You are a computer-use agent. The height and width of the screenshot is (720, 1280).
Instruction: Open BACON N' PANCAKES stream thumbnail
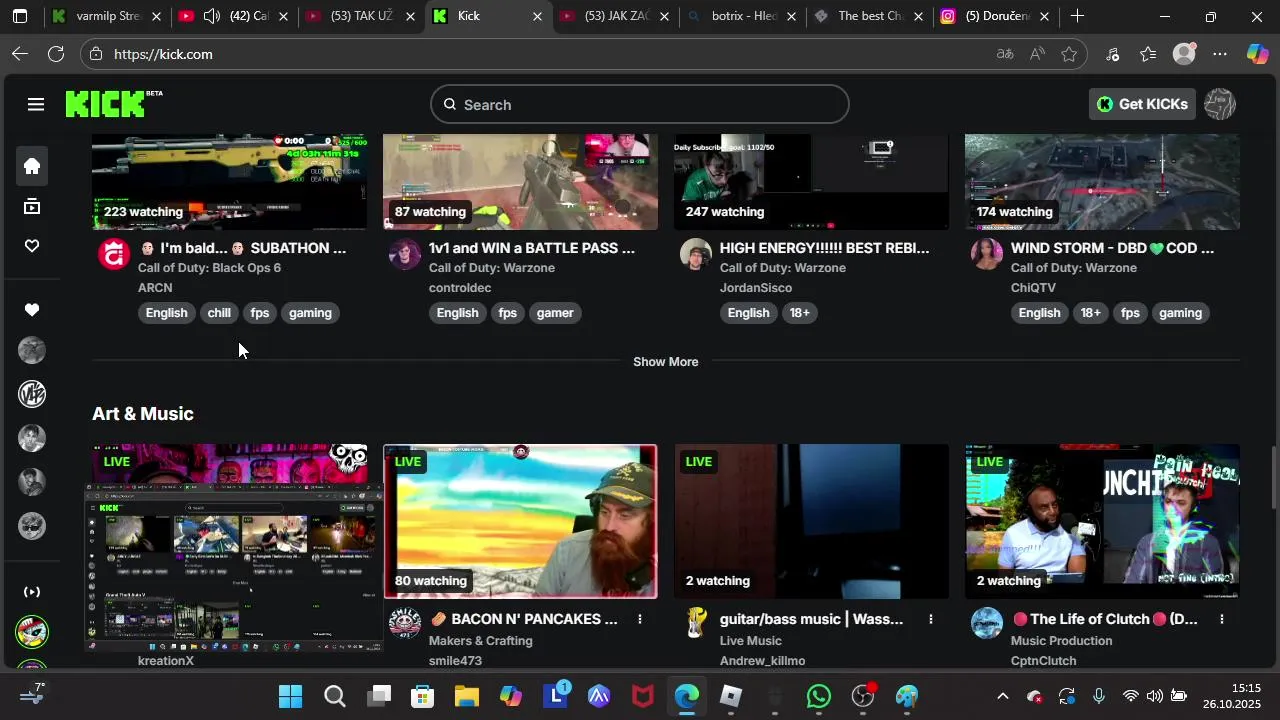[x=520, y=521]
